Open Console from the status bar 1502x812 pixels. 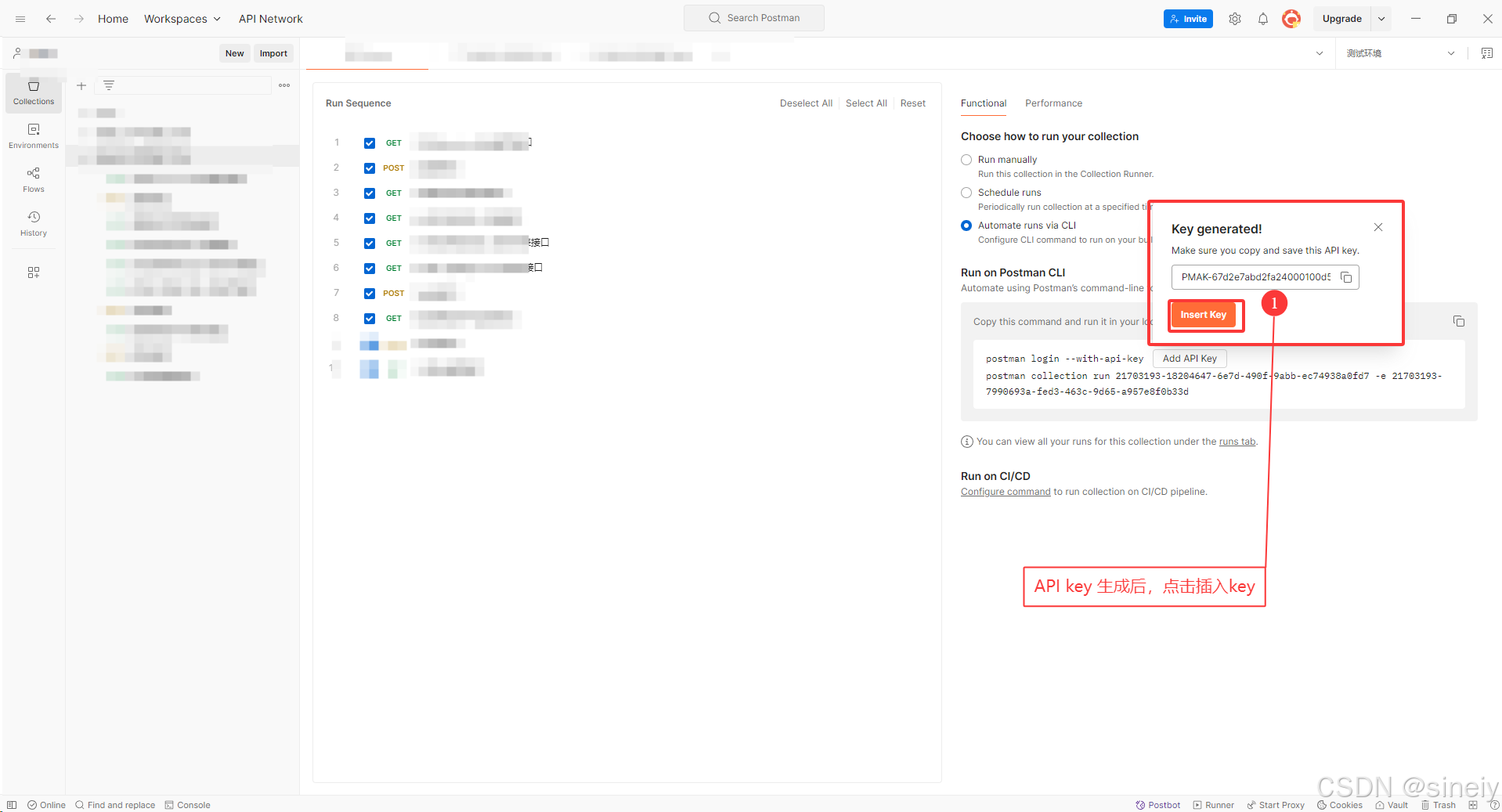click(x=187, y=805)
